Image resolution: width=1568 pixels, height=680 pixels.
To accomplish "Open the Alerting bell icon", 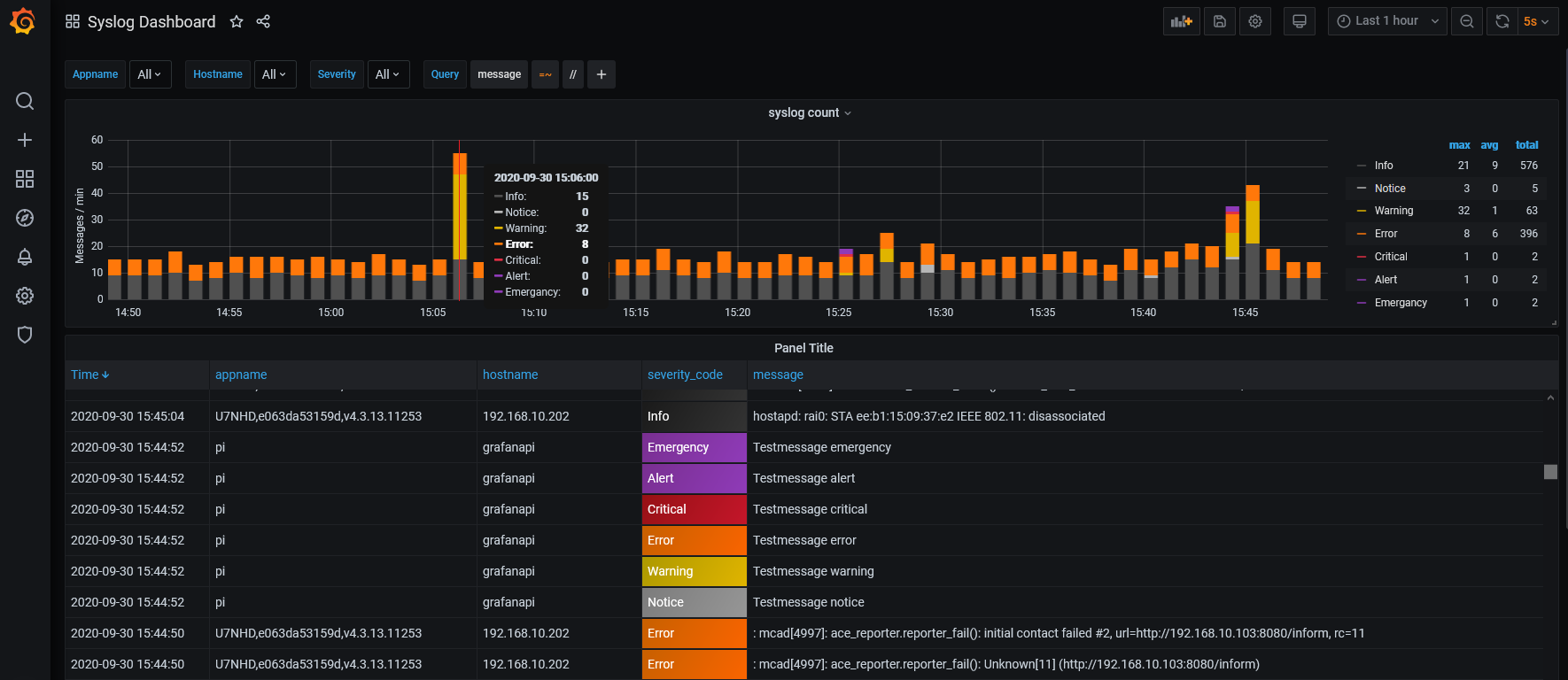I will tap(25, 257).
